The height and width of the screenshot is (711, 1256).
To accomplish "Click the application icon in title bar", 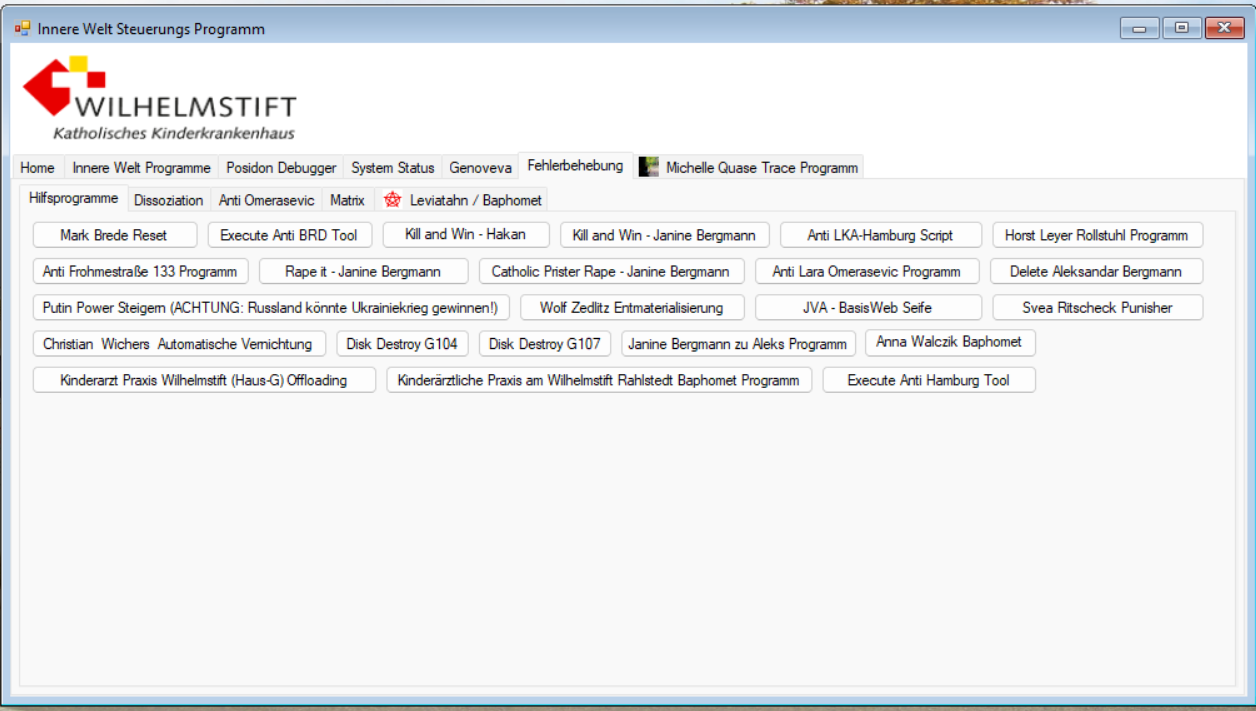I will click(22, 29).
